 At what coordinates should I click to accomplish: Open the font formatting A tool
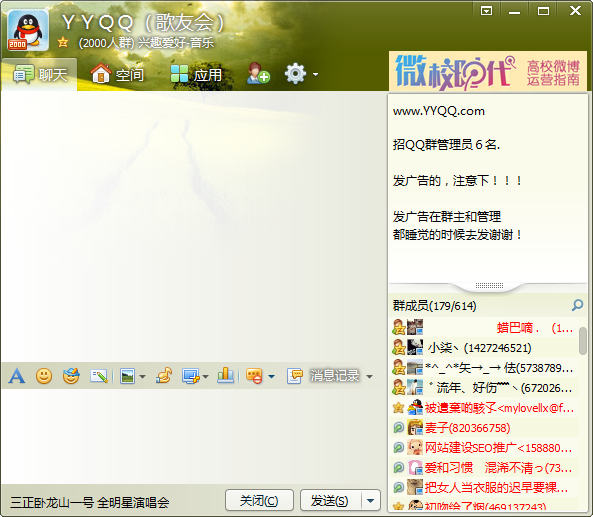pos(17,376)
